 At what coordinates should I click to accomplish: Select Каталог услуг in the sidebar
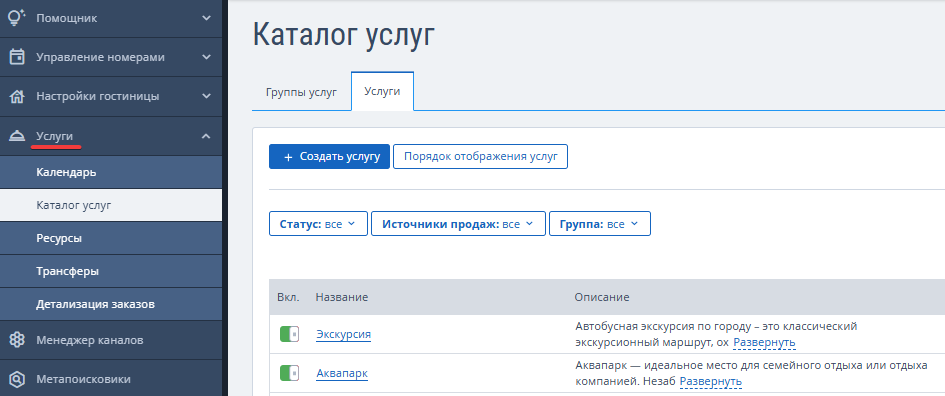(111, 206)
